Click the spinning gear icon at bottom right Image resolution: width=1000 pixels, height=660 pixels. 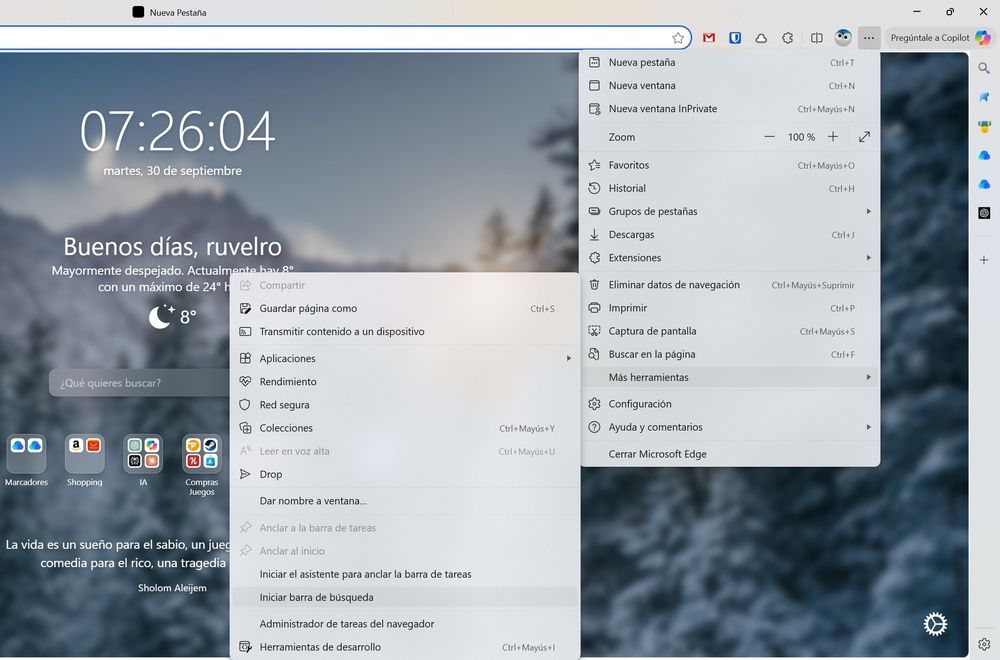(935, 623)
